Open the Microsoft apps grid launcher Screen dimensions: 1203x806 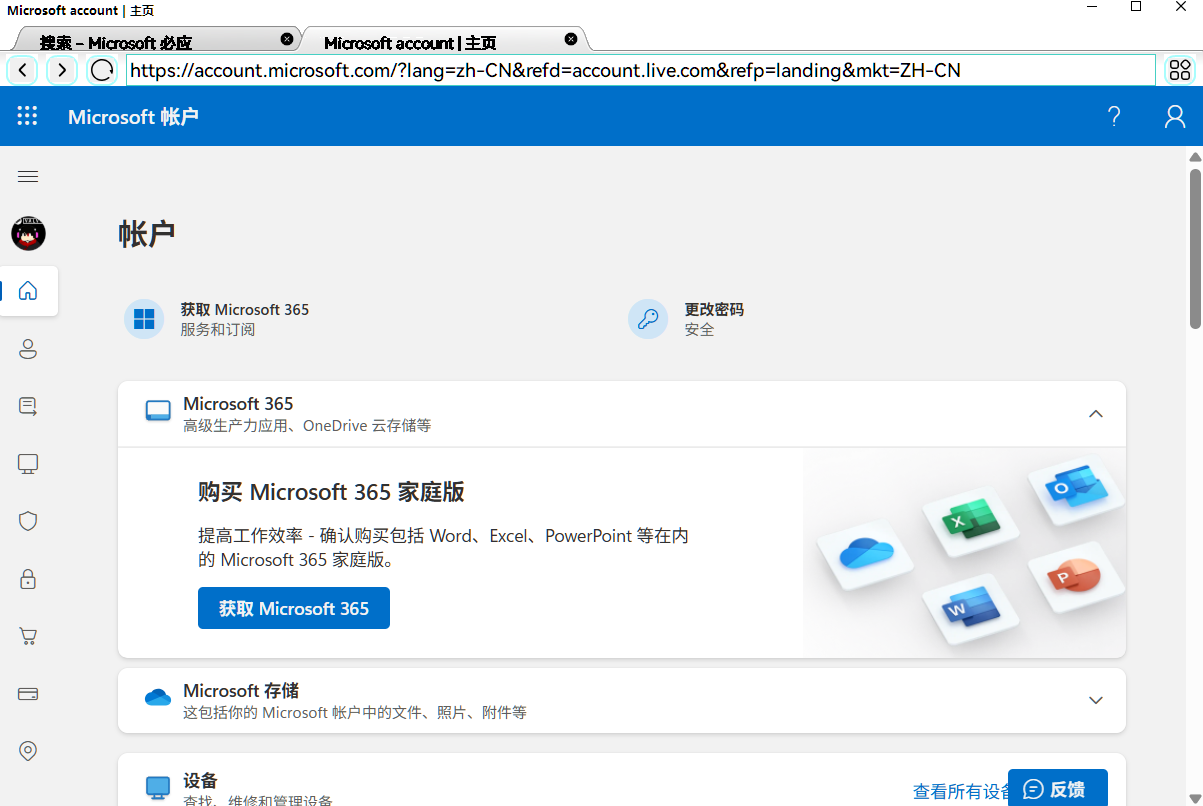pyautogui.click(x=28, y=116)
